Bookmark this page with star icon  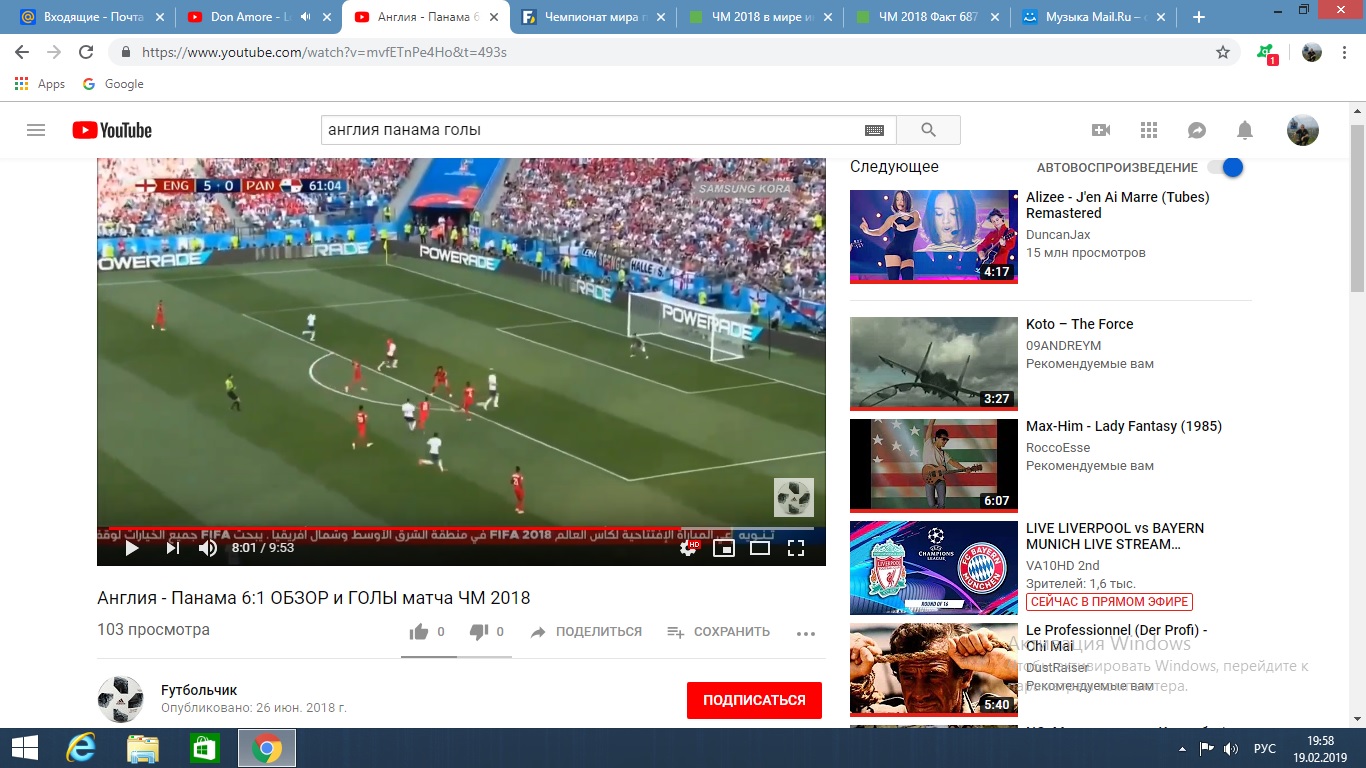[1222, 52]
